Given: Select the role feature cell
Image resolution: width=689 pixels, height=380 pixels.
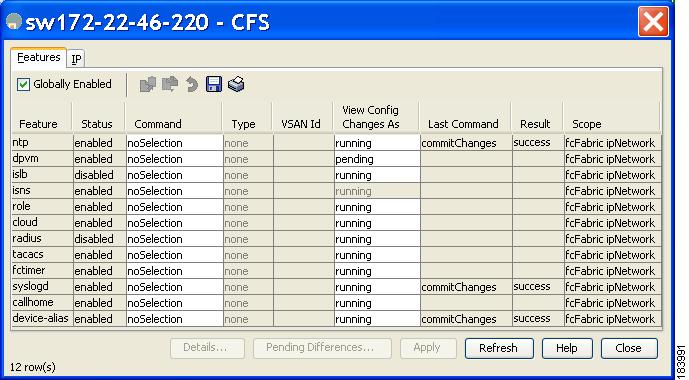Looking at the screenshot, I should click(x=42, y=207).
